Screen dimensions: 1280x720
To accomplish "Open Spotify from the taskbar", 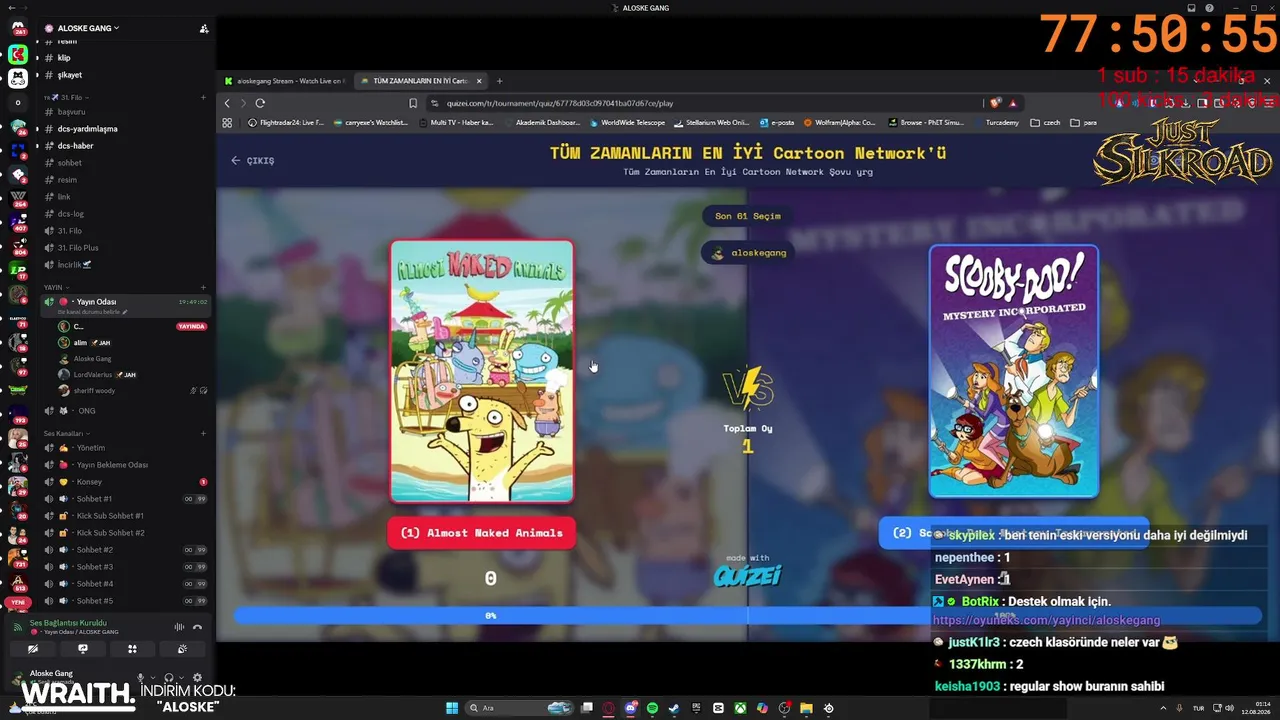I will point(652,708).
